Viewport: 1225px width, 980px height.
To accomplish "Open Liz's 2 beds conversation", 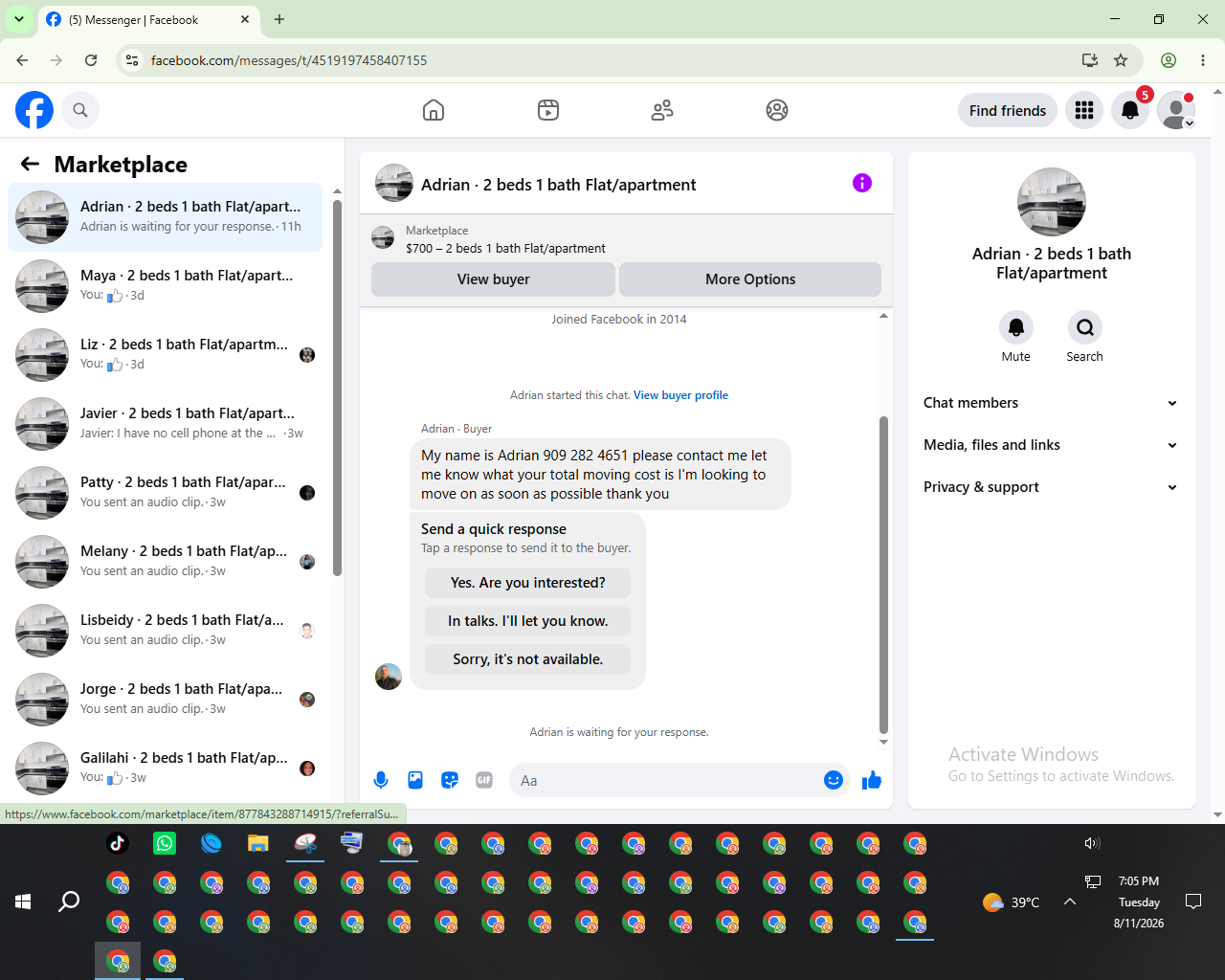I will coord(165,355).
